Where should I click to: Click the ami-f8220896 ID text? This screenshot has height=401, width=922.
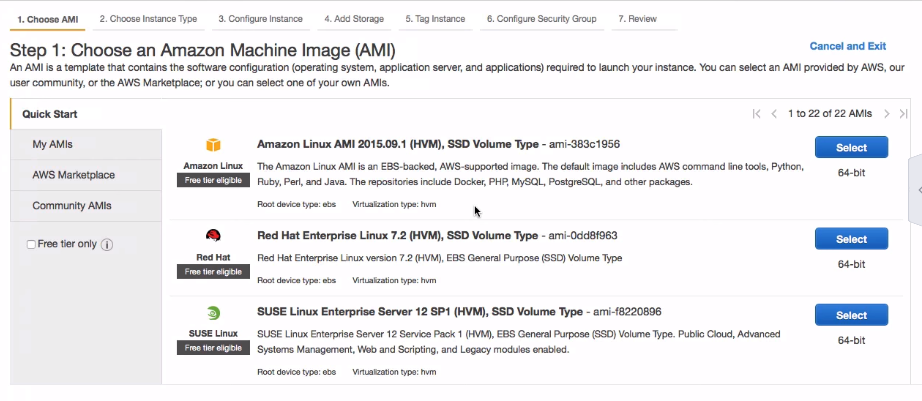tap(627, 312)
